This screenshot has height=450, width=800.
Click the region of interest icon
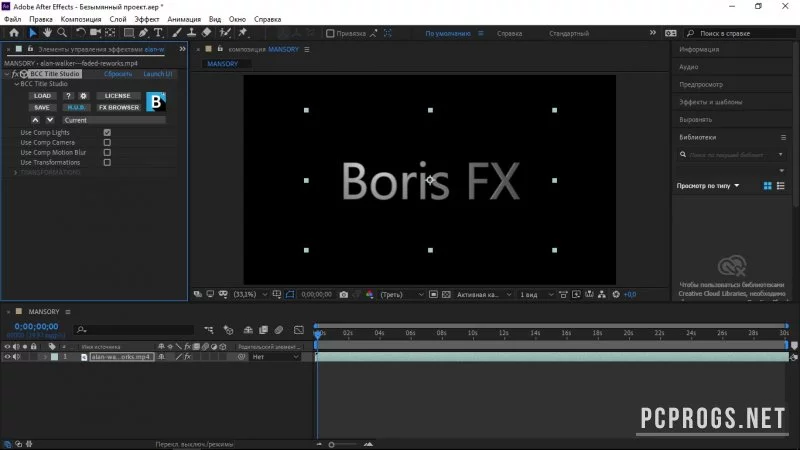[x=433, y=294]
